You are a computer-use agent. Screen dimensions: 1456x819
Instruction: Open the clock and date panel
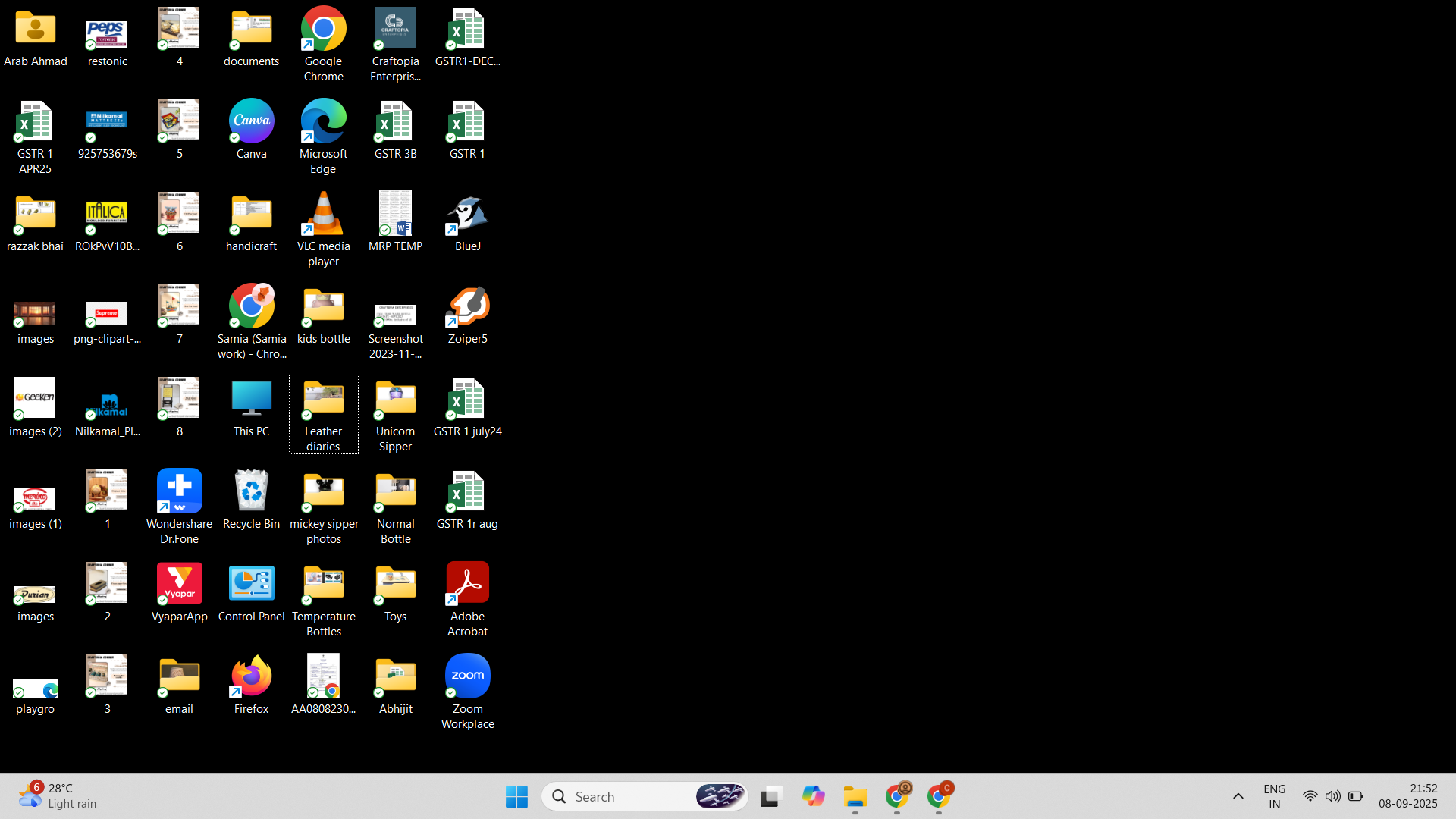[1407, 796]
